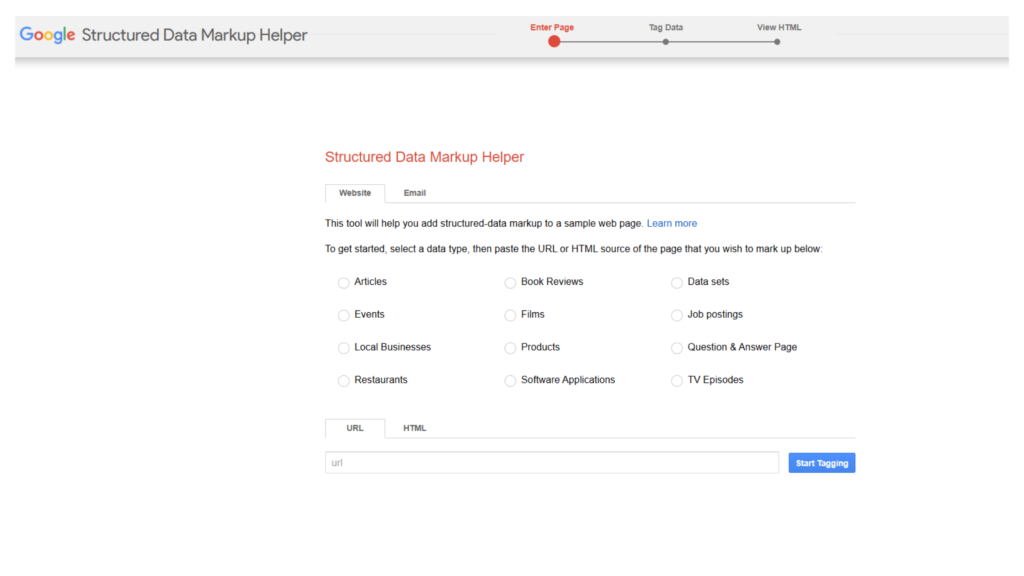Open the HTML input tab
1024x576 pixels.
coord(415,428)
